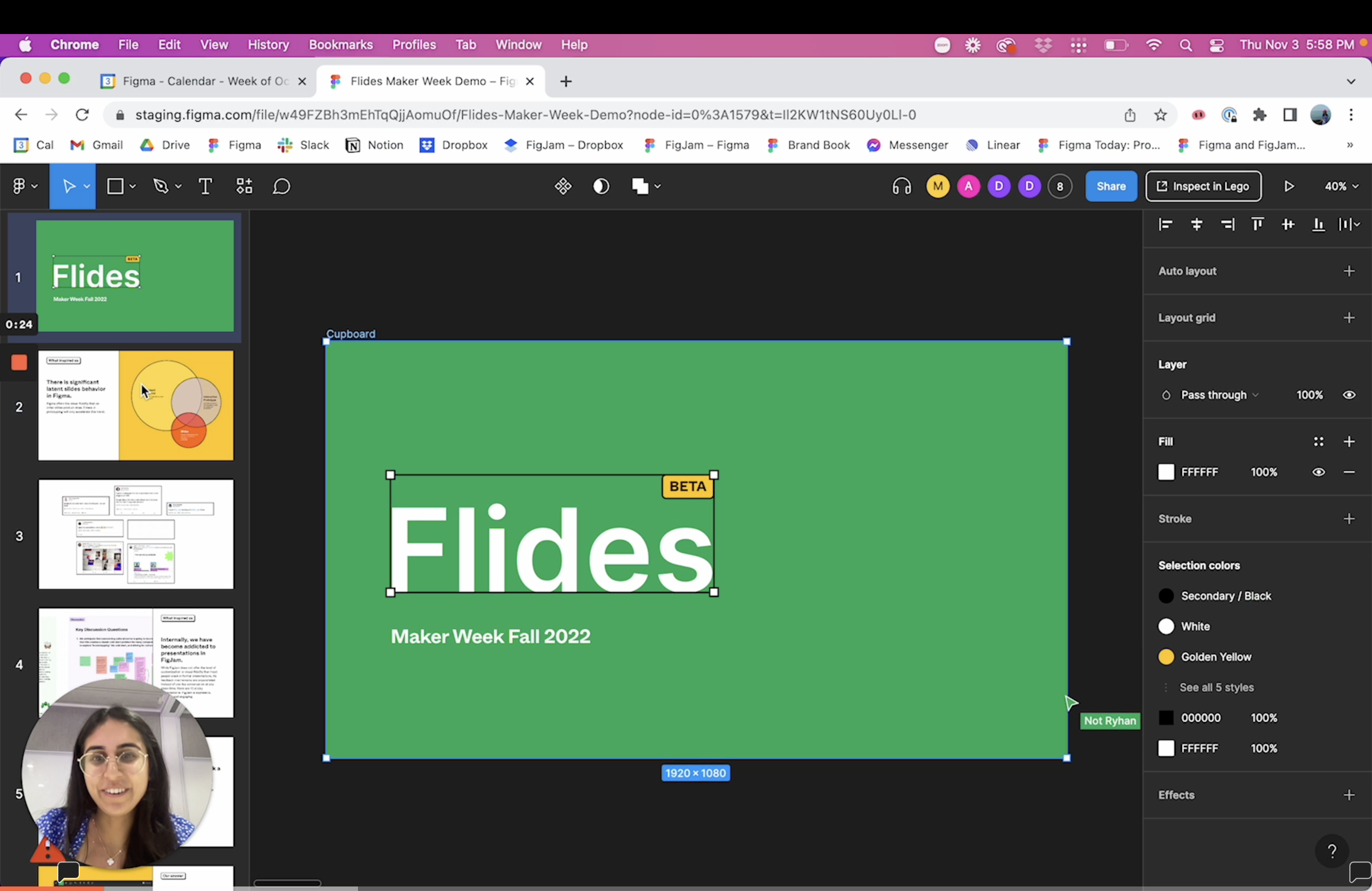1372x891 pixels.
Task: Open the 40% zoom dropdown
Action: click(1342, 186)
